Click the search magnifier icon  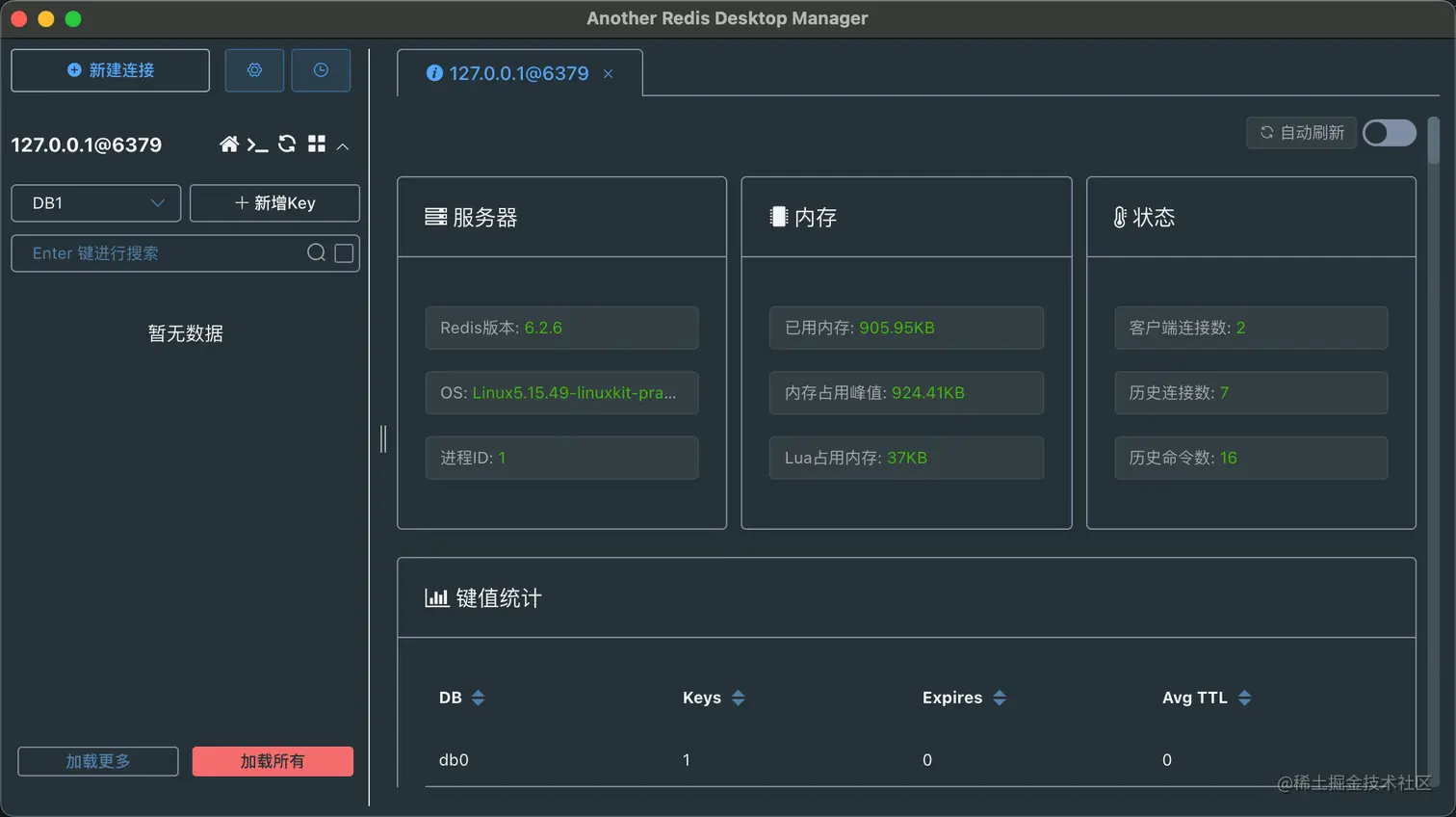316,253
